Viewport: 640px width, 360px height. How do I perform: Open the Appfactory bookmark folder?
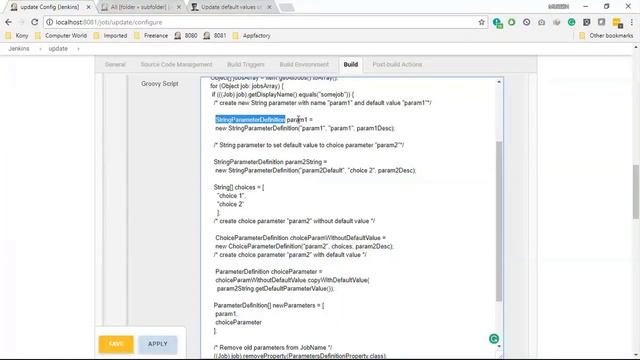pyautogui.click(x=251, y=36)
